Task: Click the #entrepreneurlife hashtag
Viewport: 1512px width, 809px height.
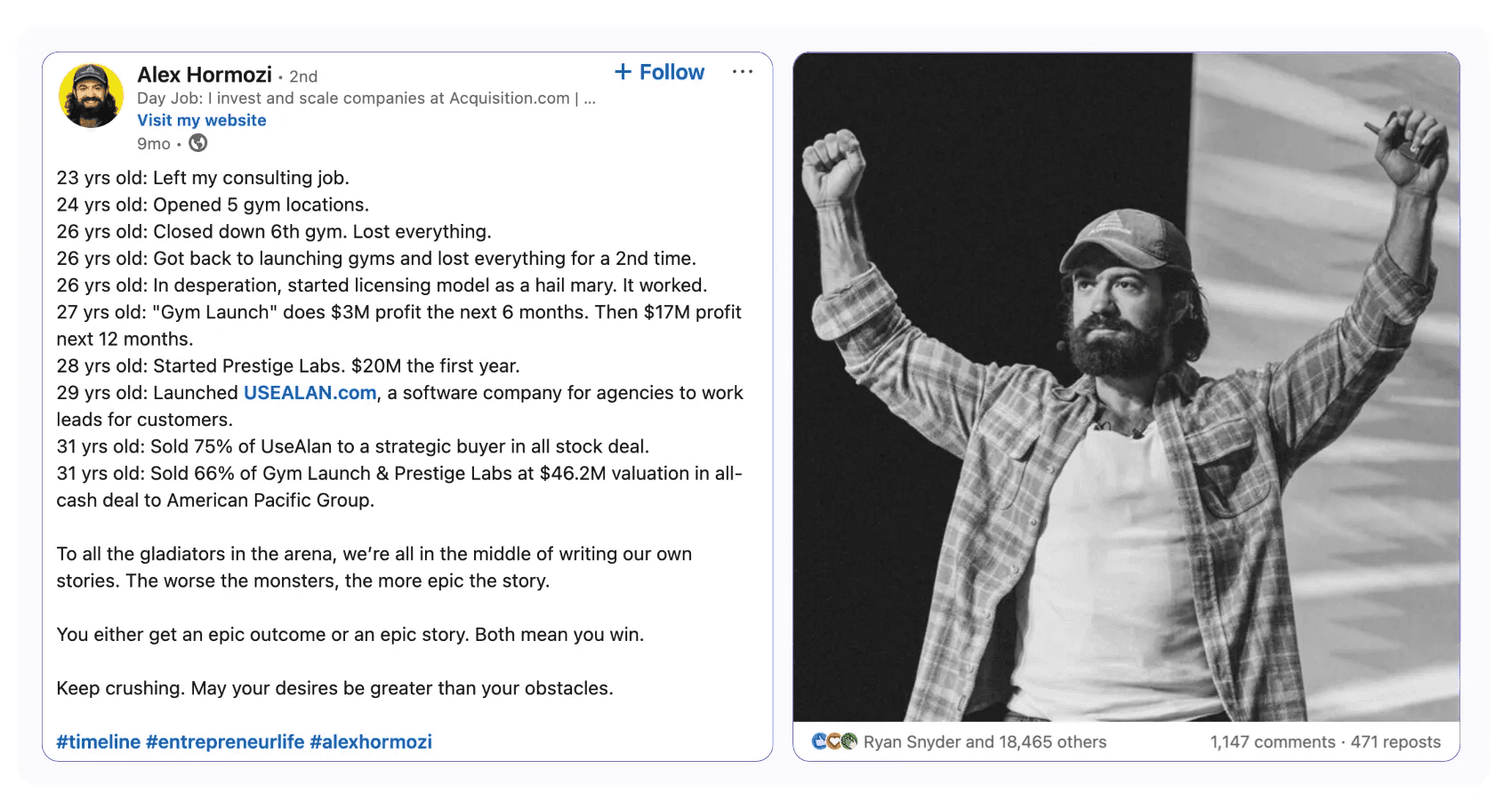Action: click(x=225, y=742)
